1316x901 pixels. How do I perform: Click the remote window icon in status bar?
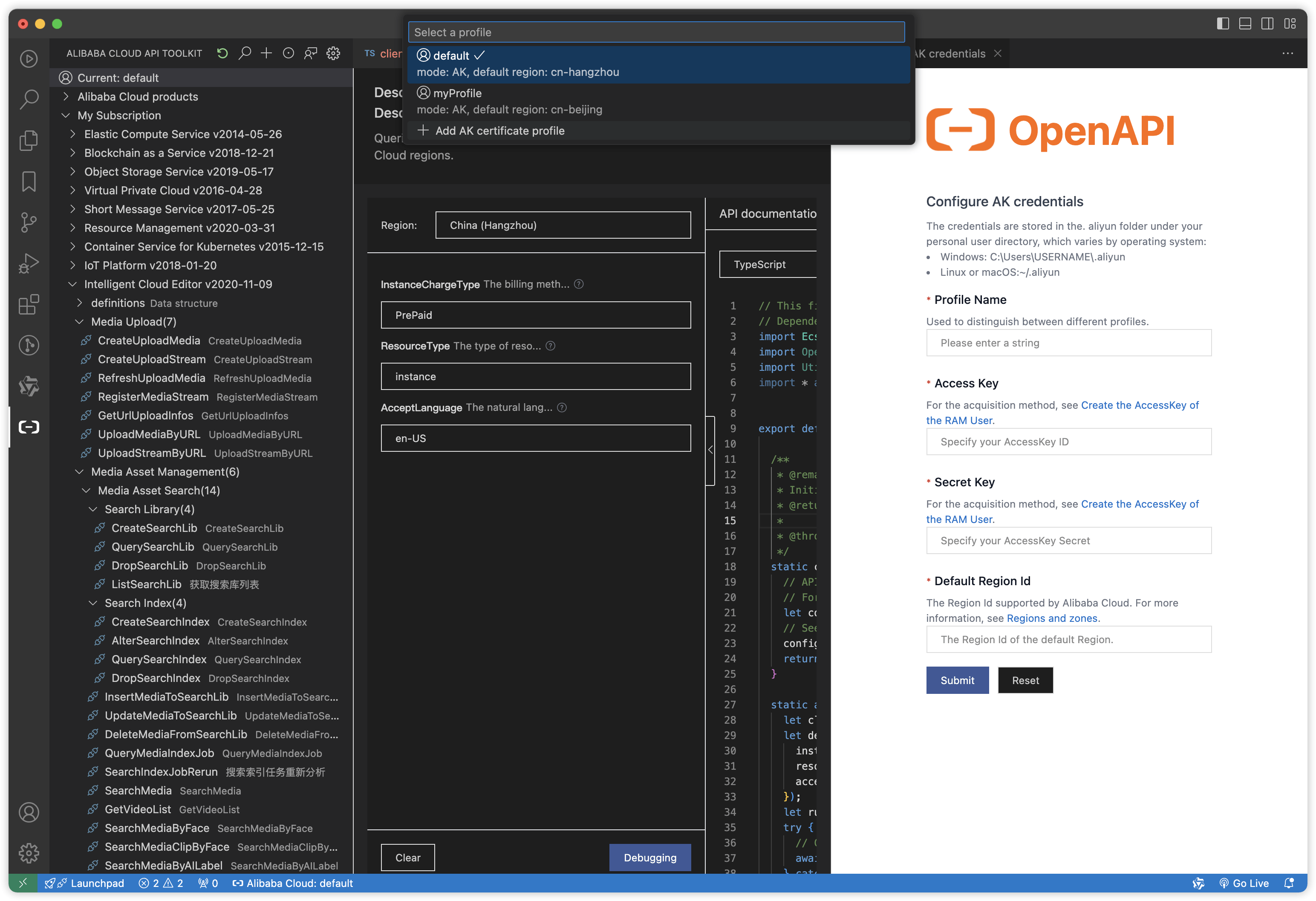click(23, 883)
